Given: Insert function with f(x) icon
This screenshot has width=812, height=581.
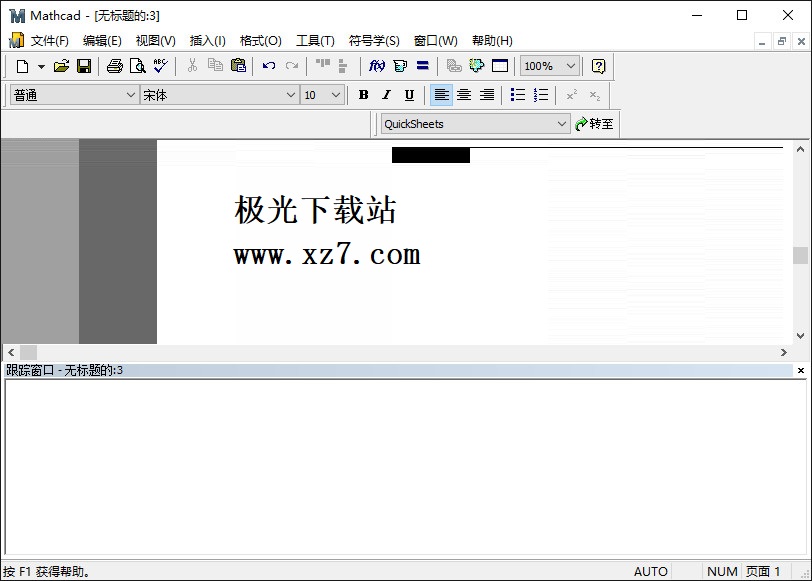Looking at the screenshot, I should click(x=377, y=66).
